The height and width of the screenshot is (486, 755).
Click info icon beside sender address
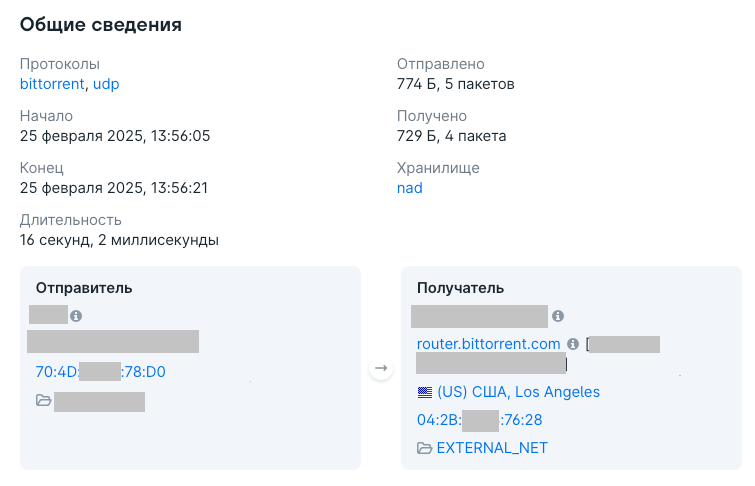76,316
